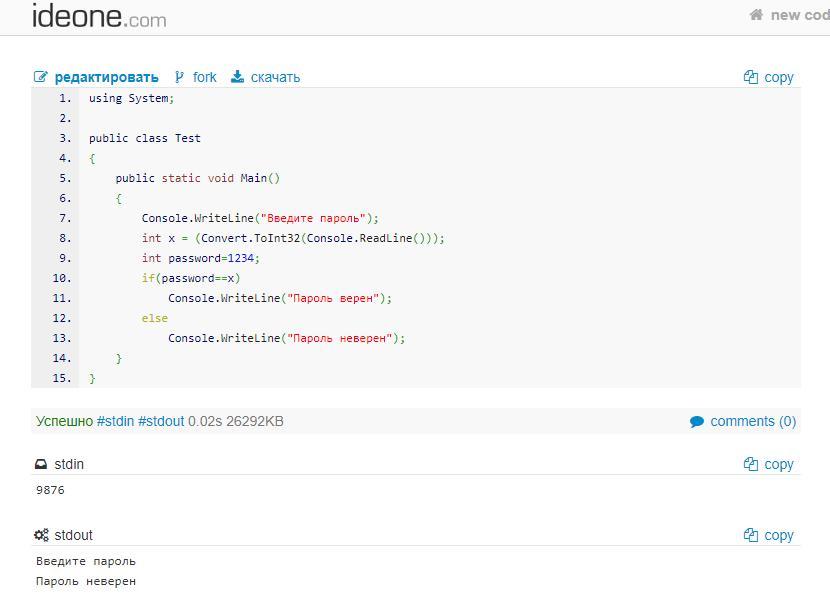Click the #stdout hashtag link
The width and height of the screenshot is (830, 616).
pos(161,421)
